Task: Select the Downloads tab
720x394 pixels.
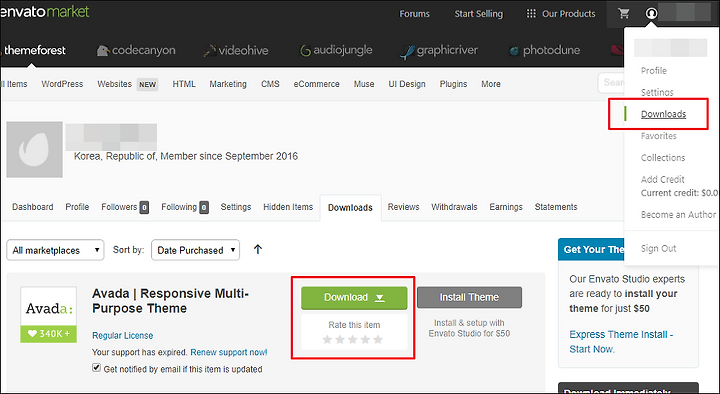Action: coord(350,208)
